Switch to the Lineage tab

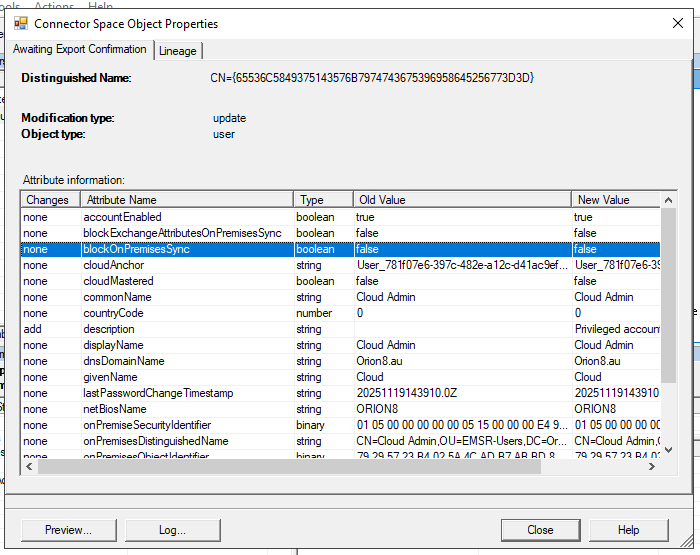coord(178,51)
